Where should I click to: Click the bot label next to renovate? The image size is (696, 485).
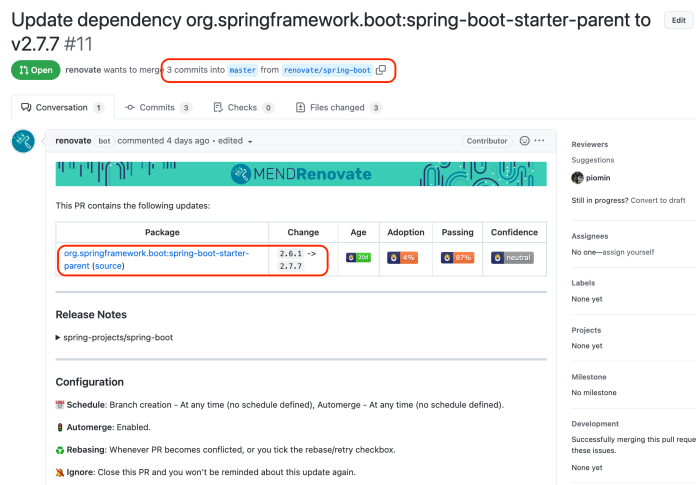(x=104, y=141)
